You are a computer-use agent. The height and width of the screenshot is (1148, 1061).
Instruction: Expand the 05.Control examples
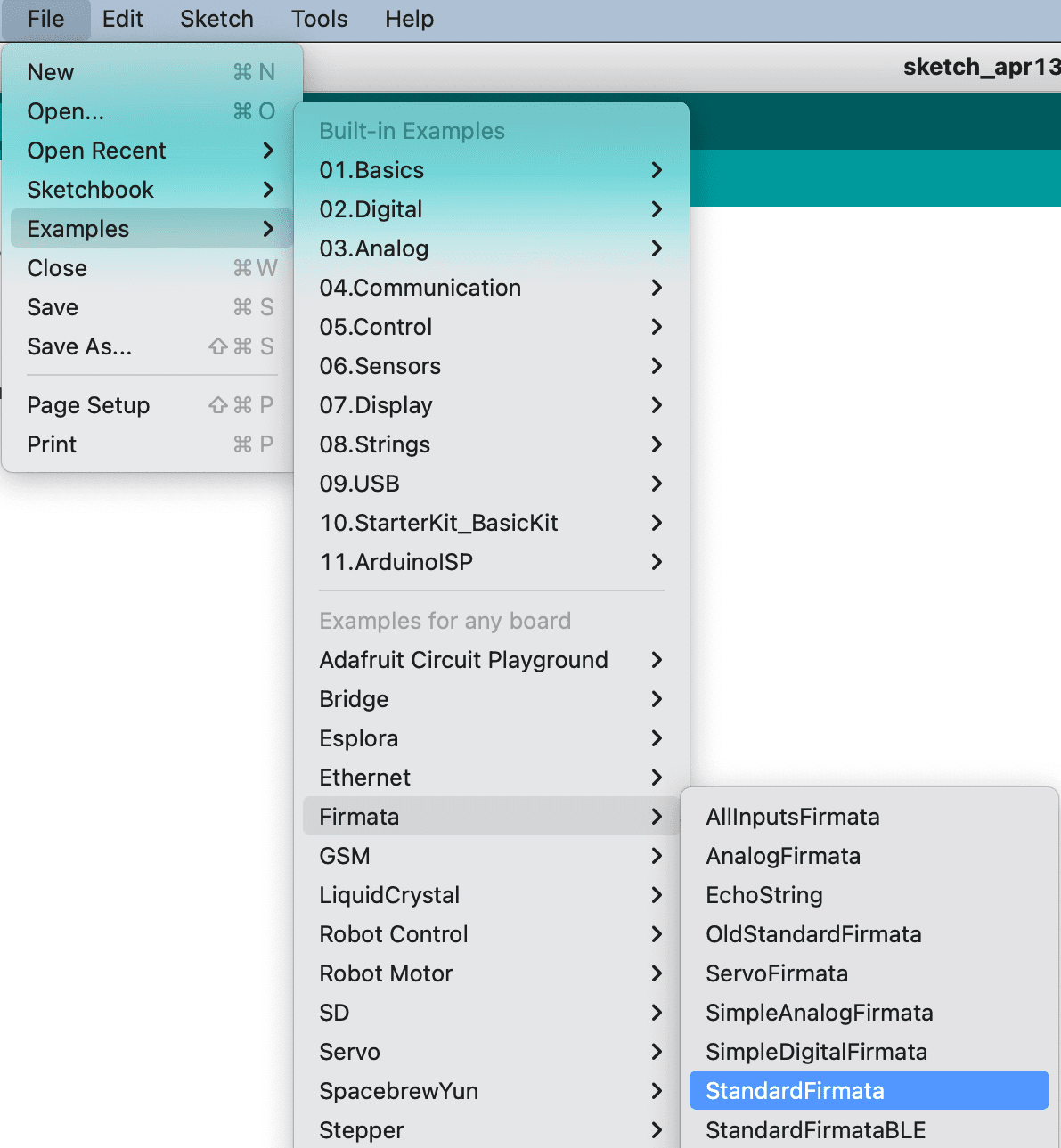tap(491, 327)
